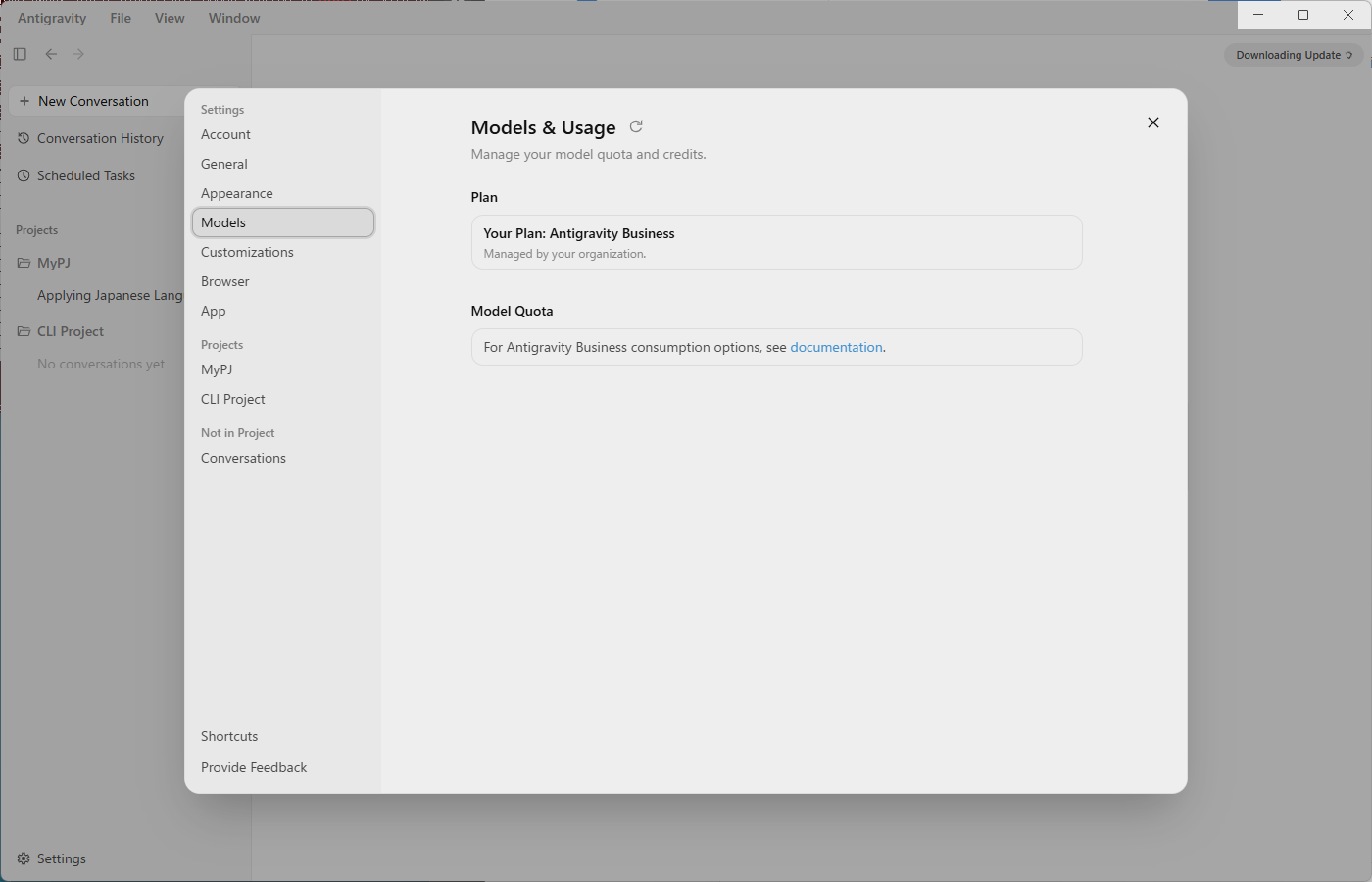
Task: Click the Conversation History clock icon
Action: [x=24, y=138]
